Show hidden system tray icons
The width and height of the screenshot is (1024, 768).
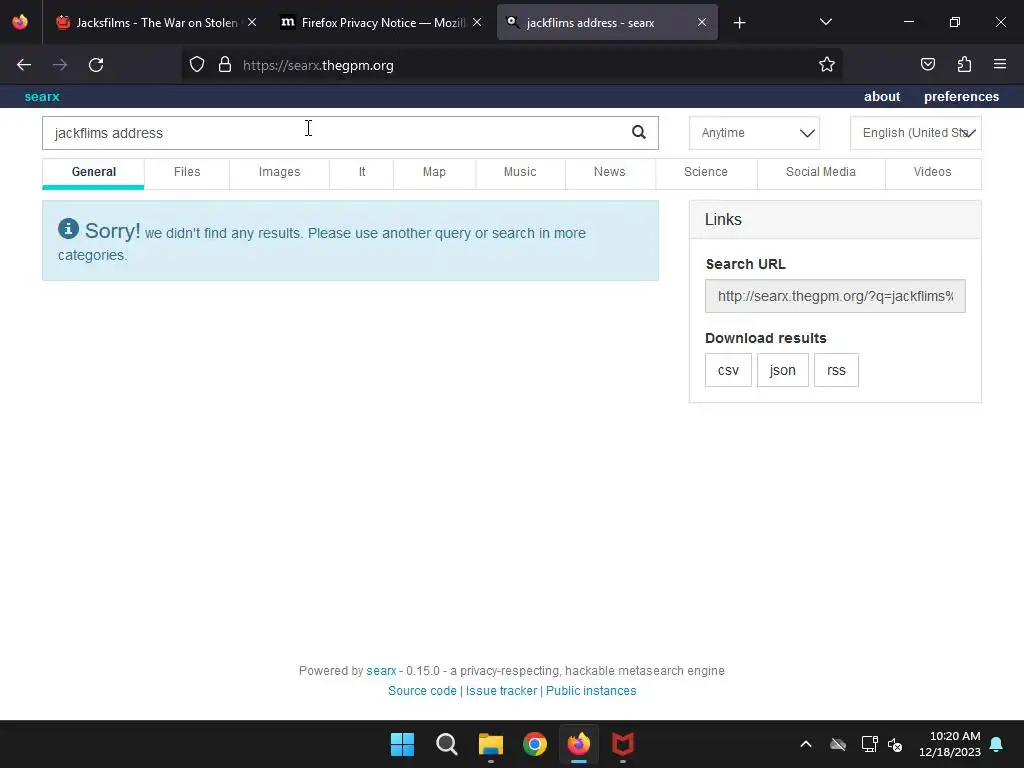tap(806, 744)
